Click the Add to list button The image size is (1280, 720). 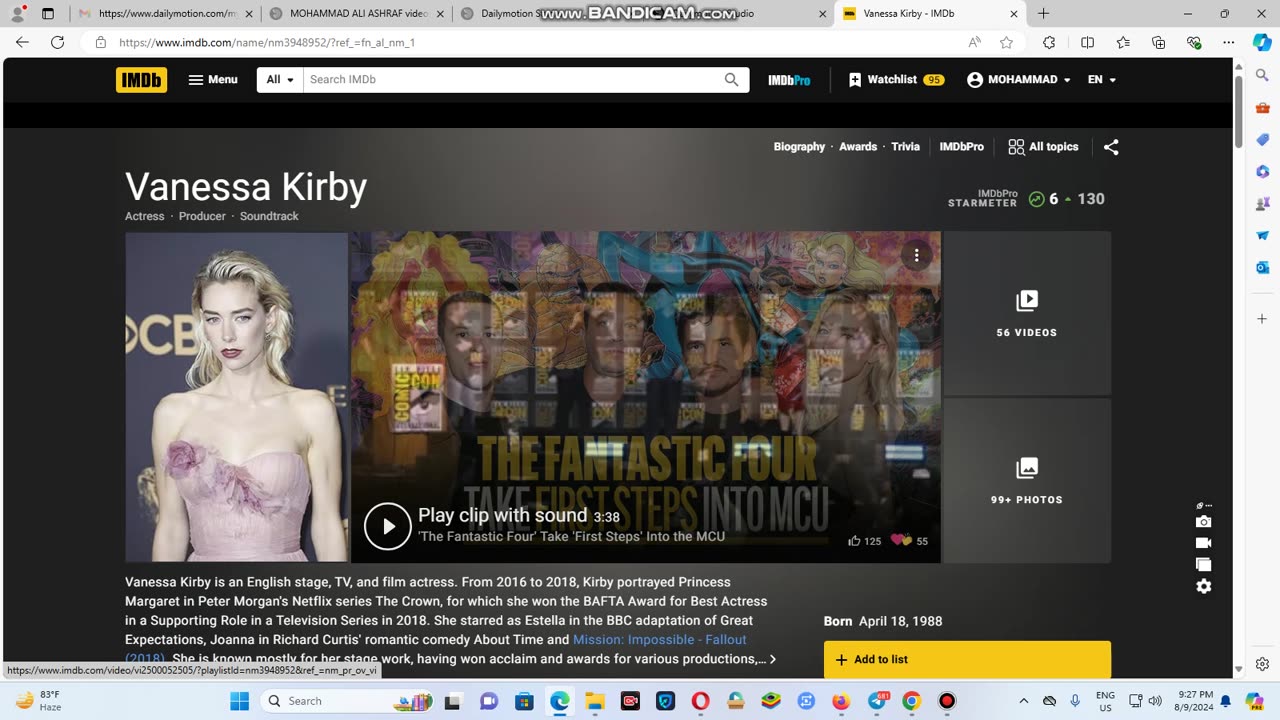point(967,660)
